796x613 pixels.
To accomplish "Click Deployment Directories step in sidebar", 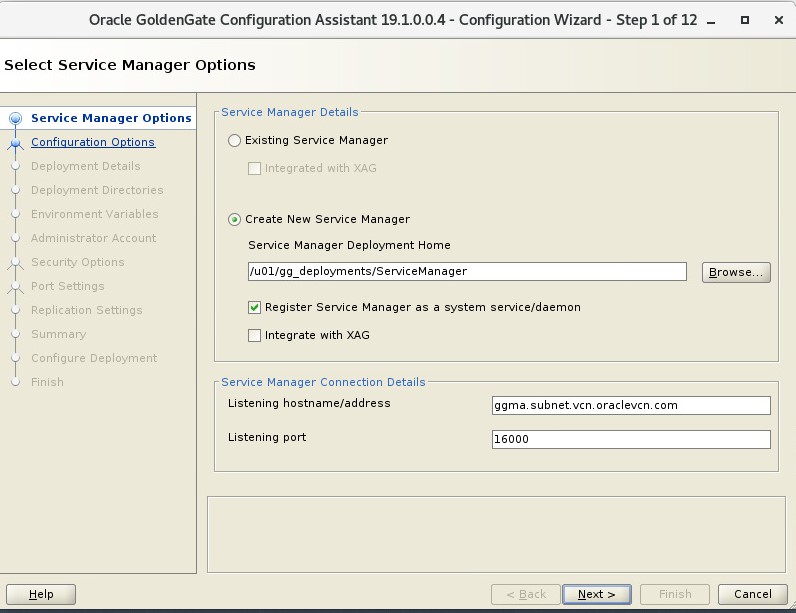I will pos(97,190).
